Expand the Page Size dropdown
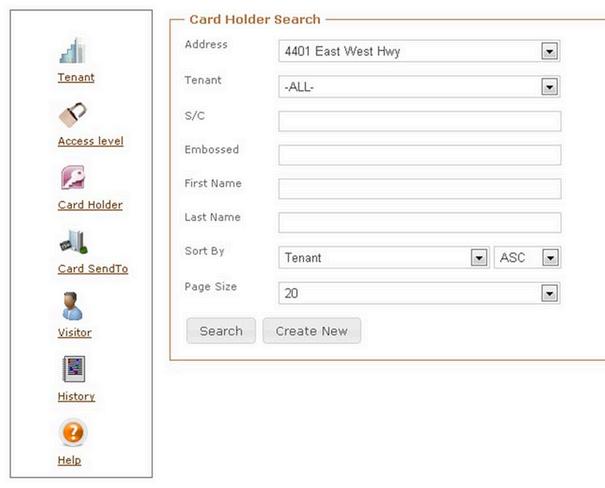Viewport: 605px width, 488px height. (548, 293)
